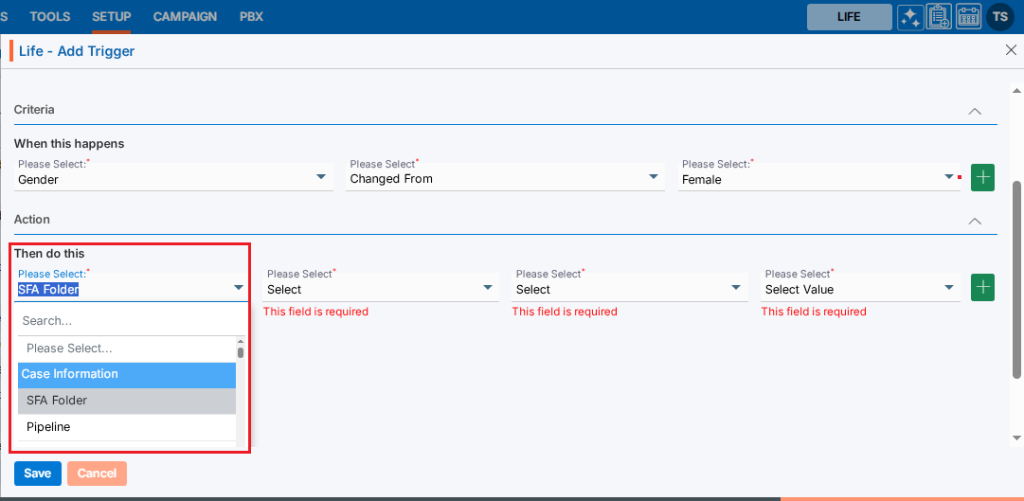Add another action row with green plus

click(x=984, y=288)
